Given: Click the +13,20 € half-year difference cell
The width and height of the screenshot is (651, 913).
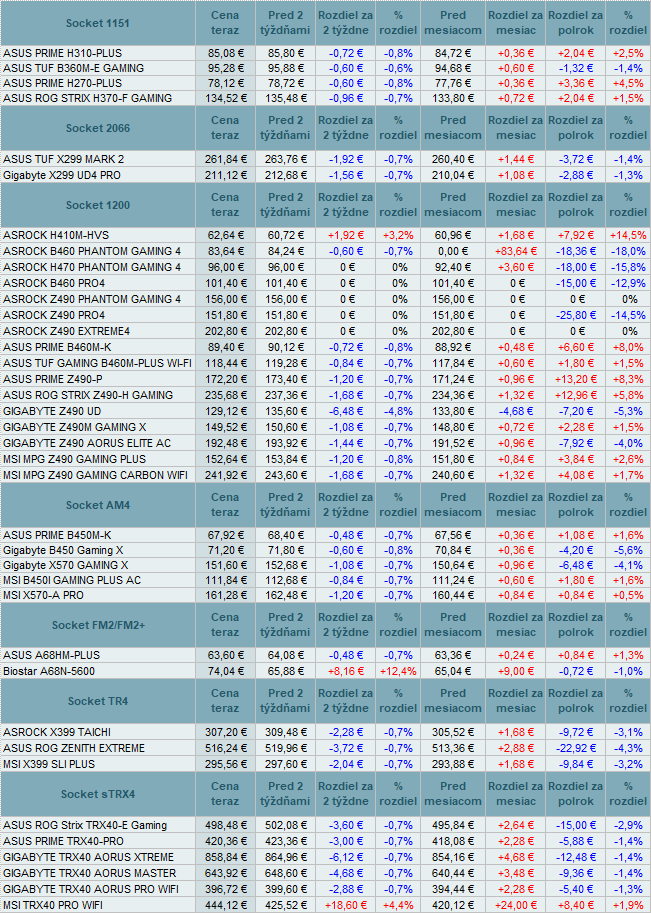Looking at the screenshot, I should [575, 379].
